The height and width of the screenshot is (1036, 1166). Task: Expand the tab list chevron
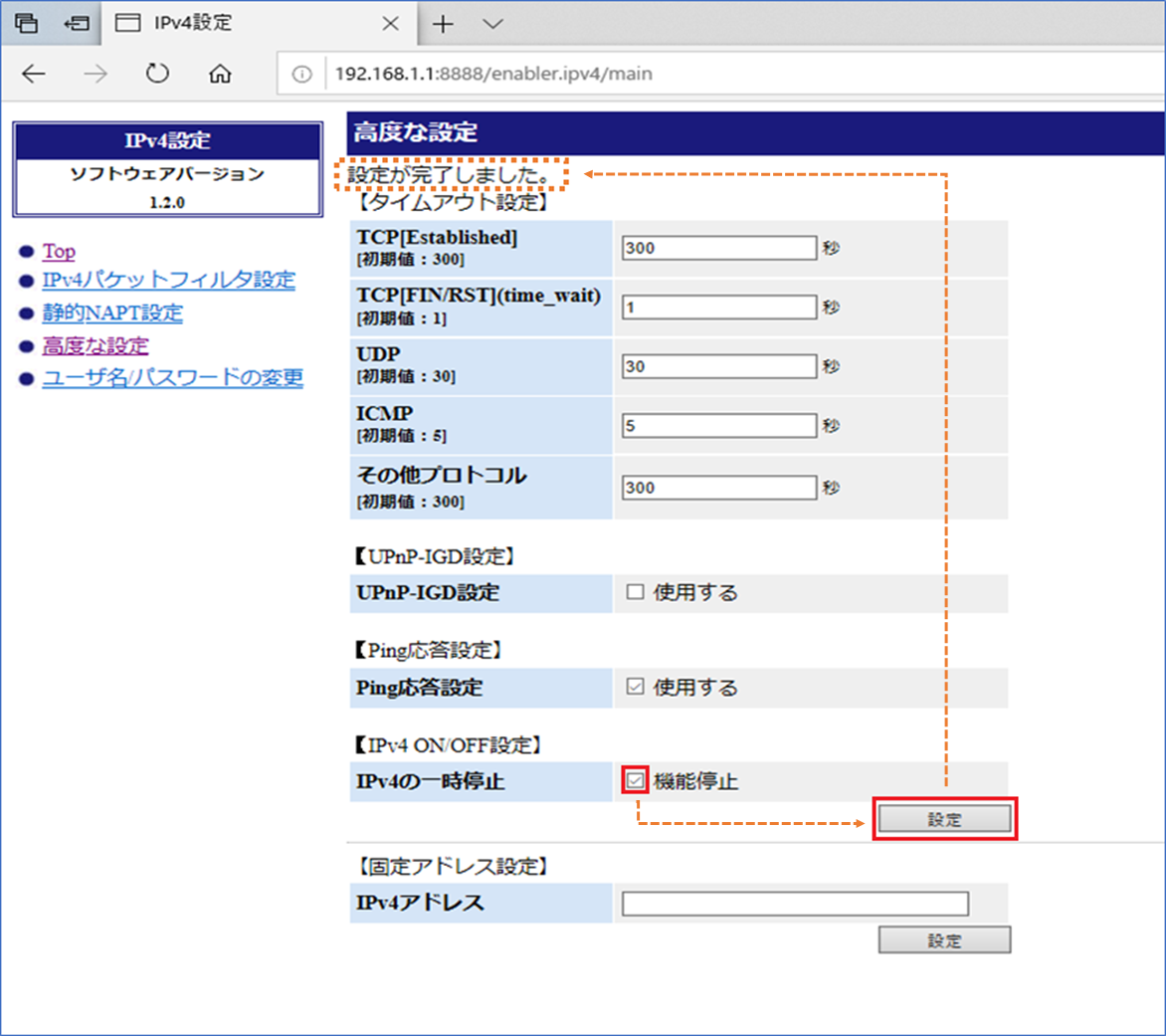coord(492,24)
